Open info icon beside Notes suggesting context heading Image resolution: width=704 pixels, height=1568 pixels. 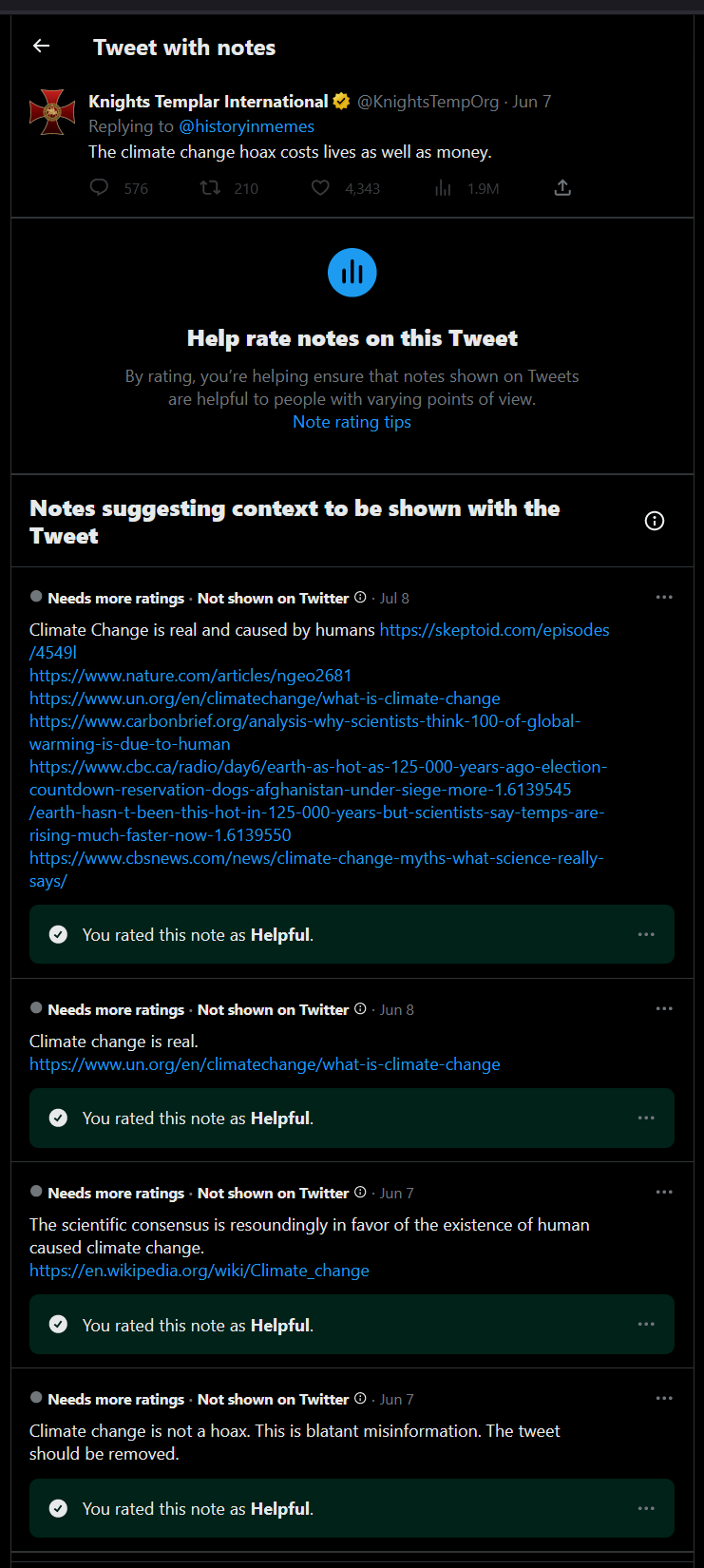click(655, 521)
